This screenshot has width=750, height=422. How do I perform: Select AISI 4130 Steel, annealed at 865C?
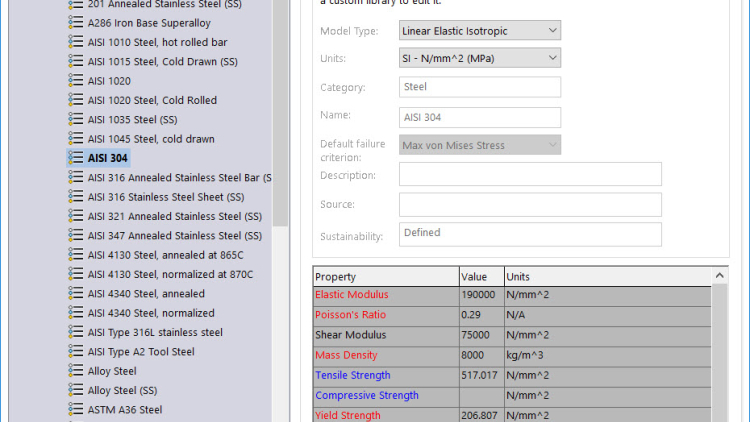pyautogui.click(x=165, y=255)
